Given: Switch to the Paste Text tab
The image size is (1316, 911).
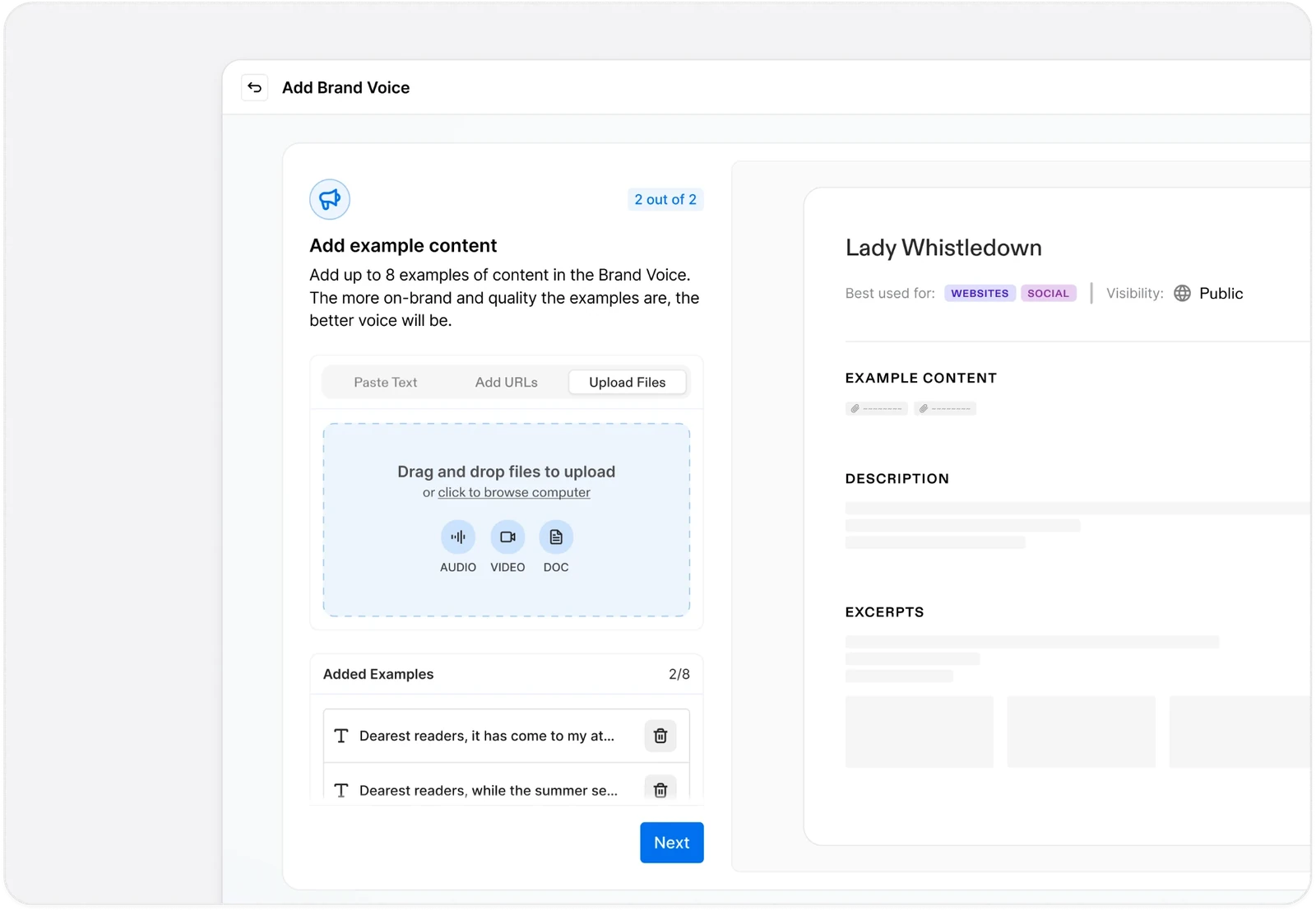Looking at the screenshot, I should [386, 382].
